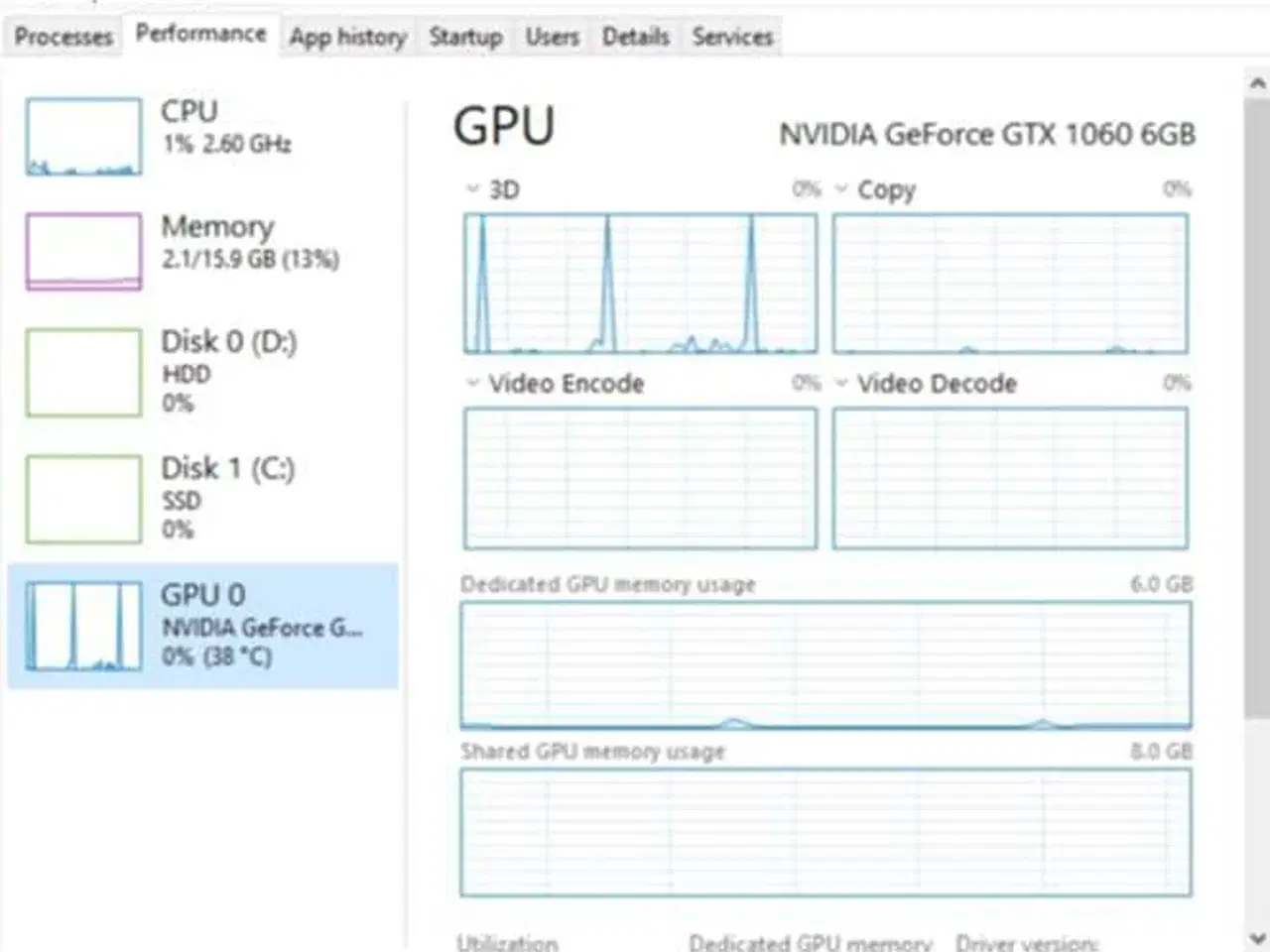The width and height of the screenshot is (1270, 952).
Task: Open the Copy engine selector
Action: [842, 189]
